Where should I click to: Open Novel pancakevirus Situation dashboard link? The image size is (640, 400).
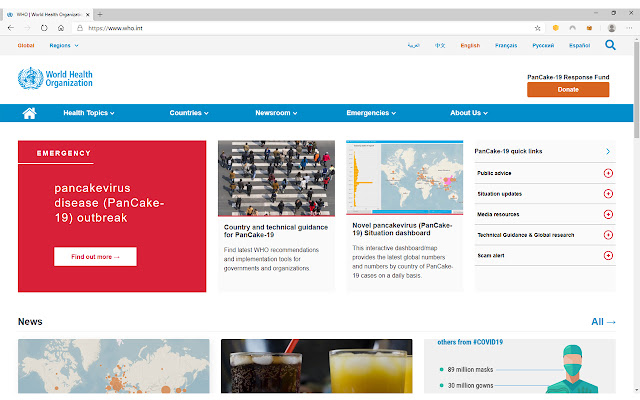pyautogui.click(x=402, y=229)
